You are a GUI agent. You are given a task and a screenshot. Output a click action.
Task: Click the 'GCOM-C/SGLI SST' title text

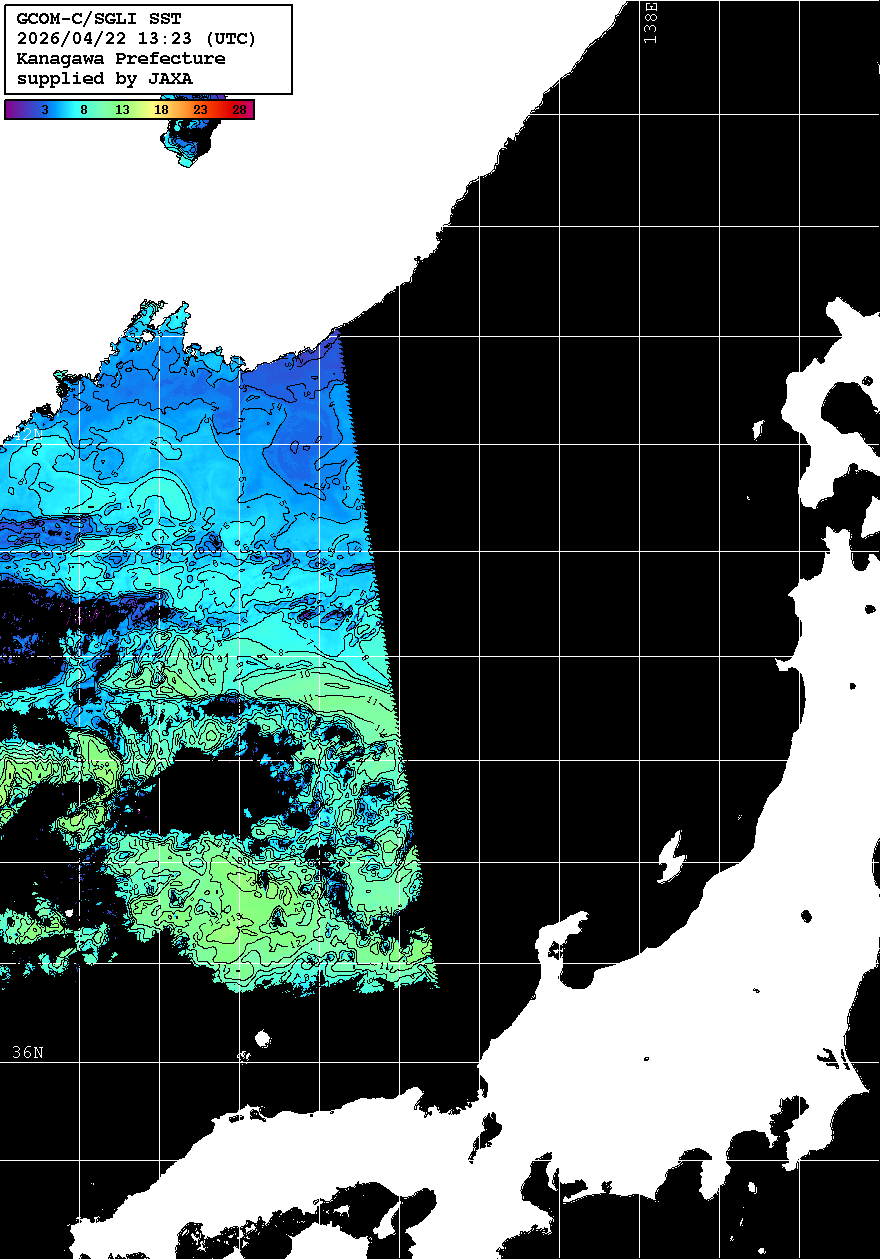99,19
